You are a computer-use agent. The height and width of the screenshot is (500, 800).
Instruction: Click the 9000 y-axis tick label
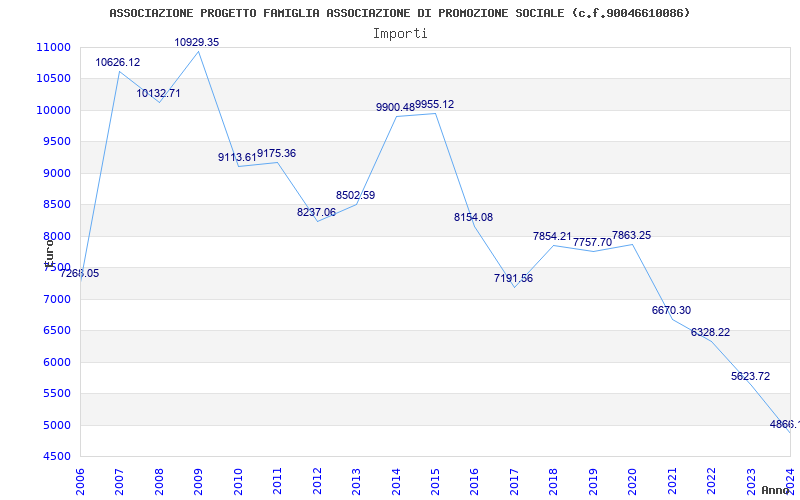coord(56,173)
